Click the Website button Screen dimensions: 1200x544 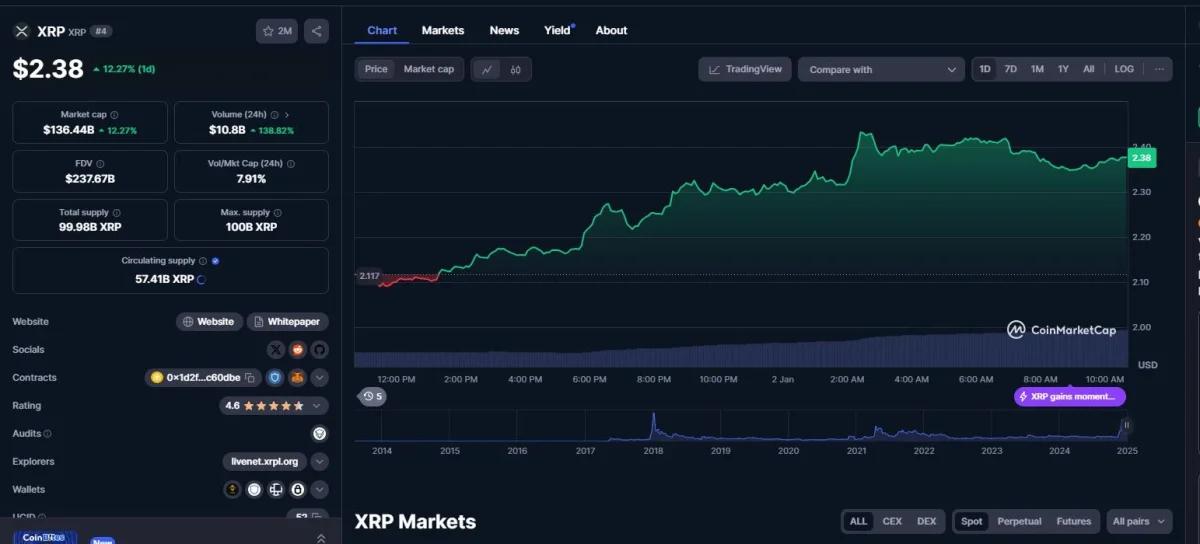209,322
